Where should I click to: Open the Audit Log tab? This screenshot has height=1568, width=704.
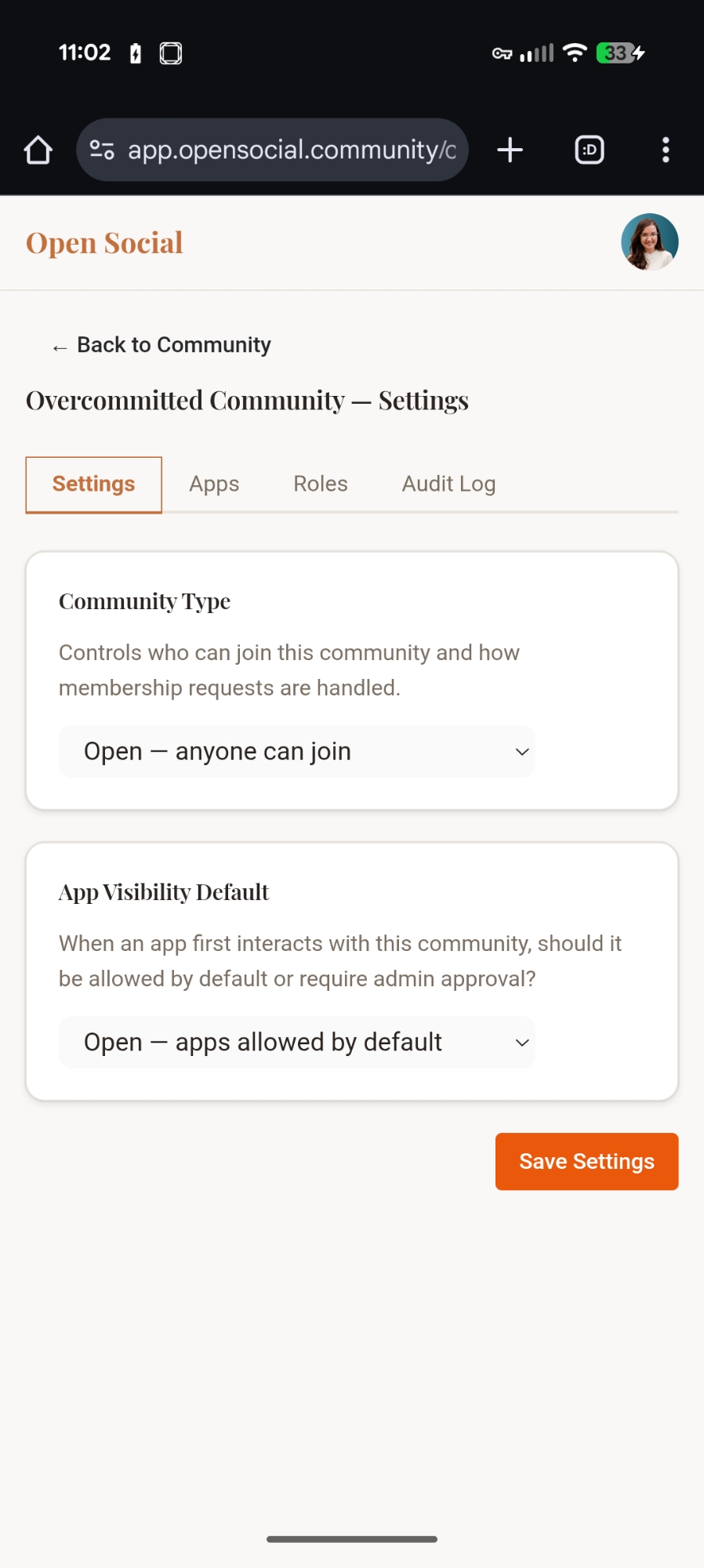(448, 484)
